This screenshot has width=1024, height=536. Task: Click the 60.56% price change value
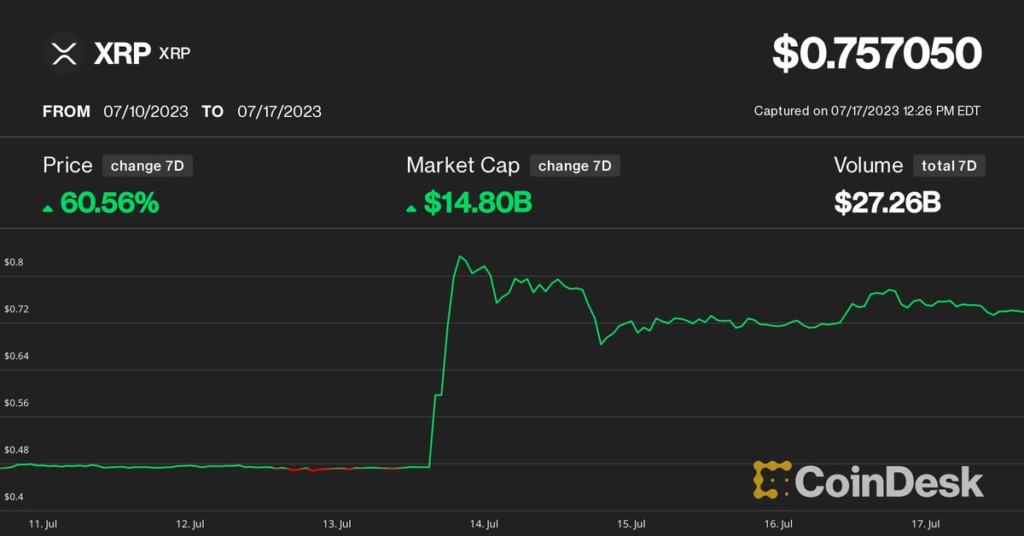click(x=109, y=203)
